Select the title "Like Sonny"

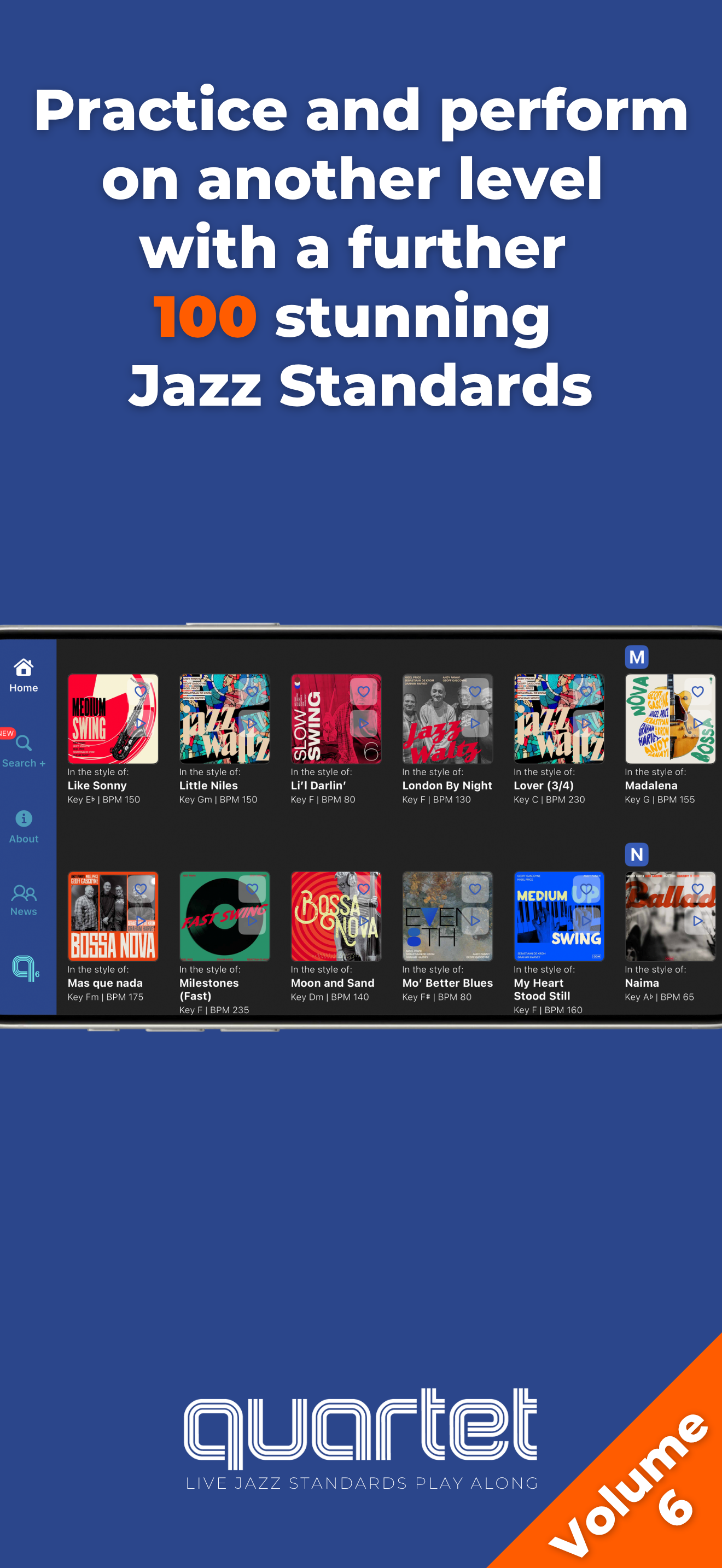coord(97,785)
